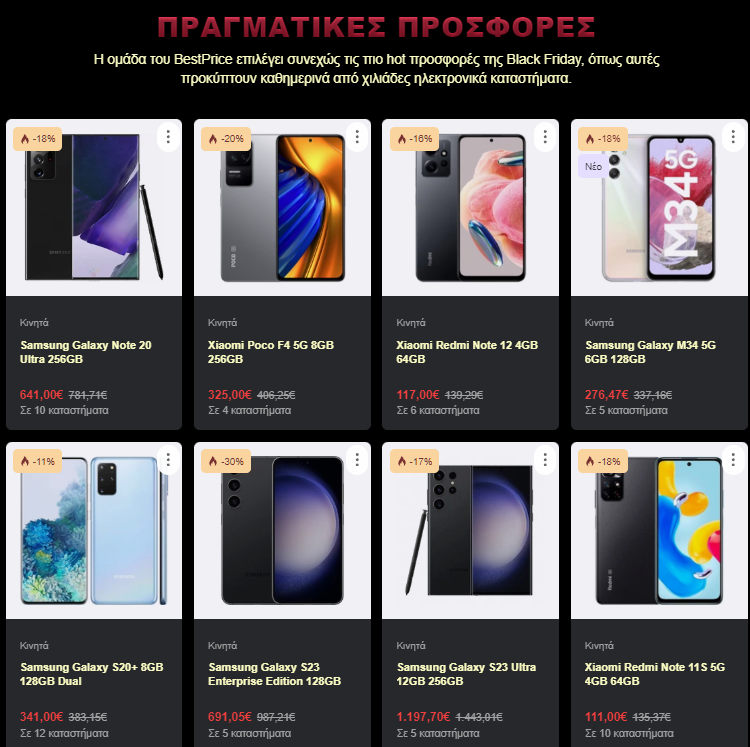Open three-dot menu on Galaxy M34 5G card
750x747 pixels.
point(733,137)
